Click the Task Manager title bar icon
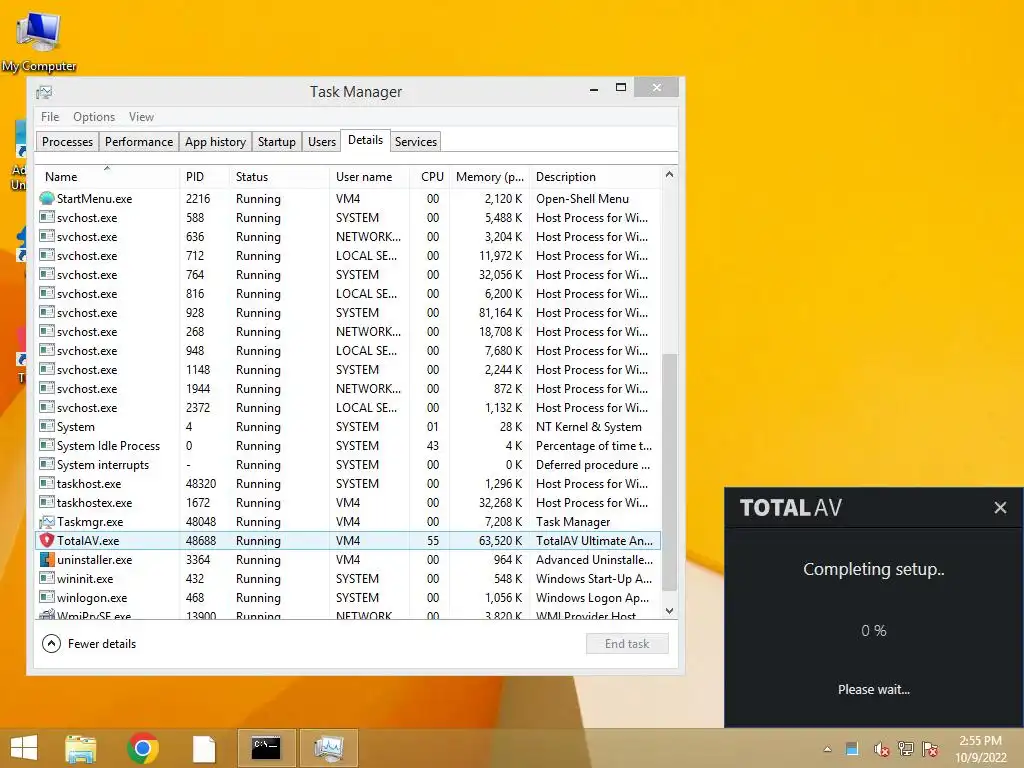 coord(44,92)
